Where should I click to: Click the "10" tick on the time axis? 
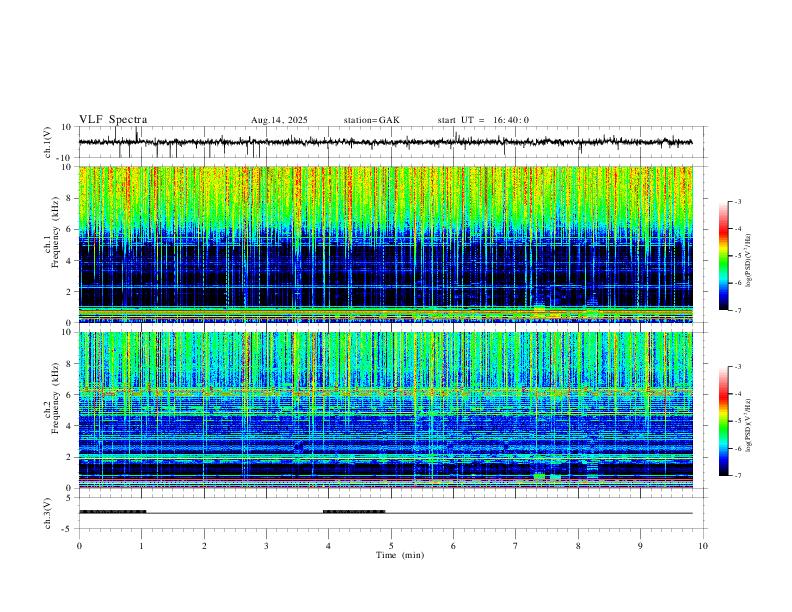(x=703, y=546)
